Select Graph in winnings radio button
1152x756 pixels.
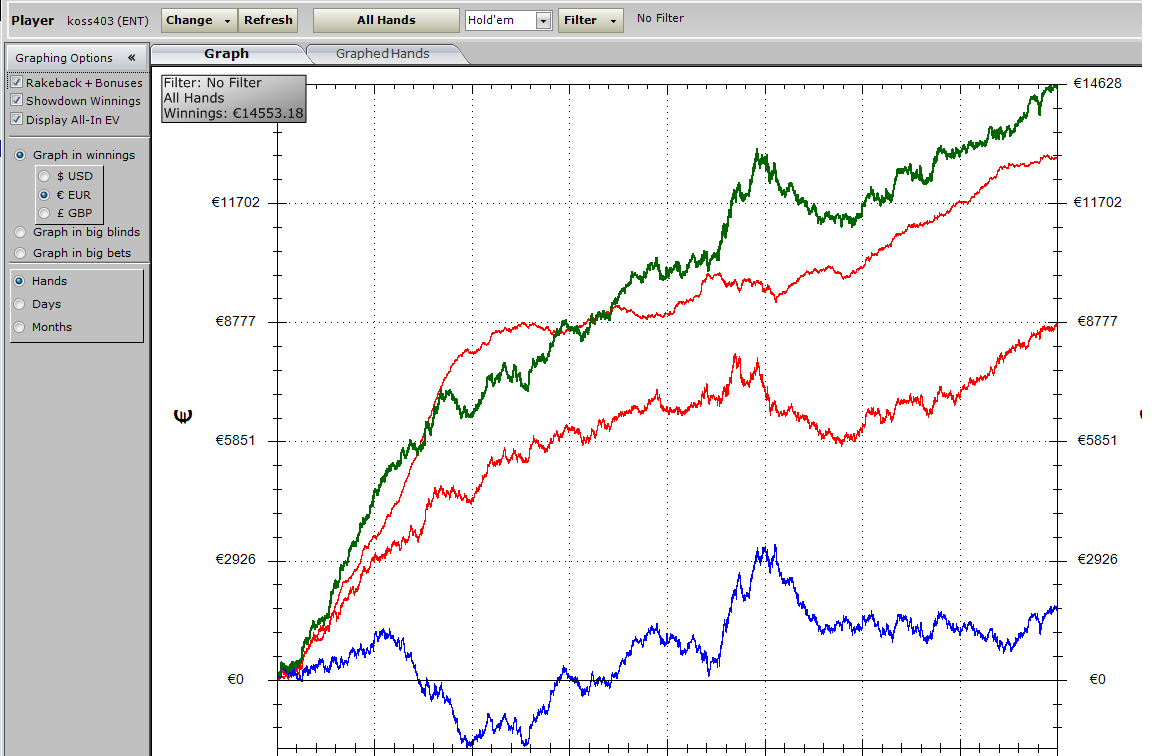20,155
